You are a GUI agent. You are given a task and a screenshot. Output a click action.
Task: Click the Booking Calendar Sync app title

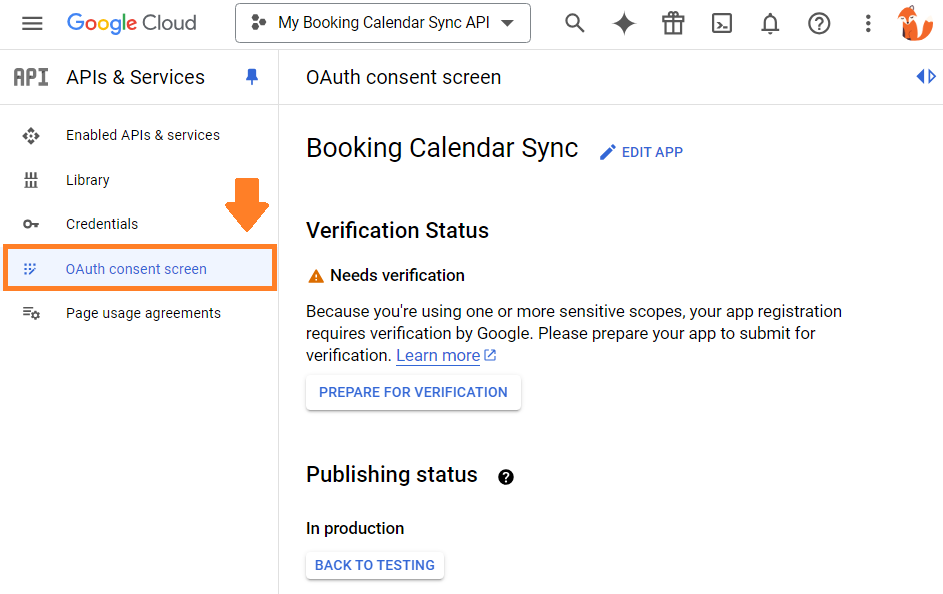pyautogui.click(x=442, y=148)
